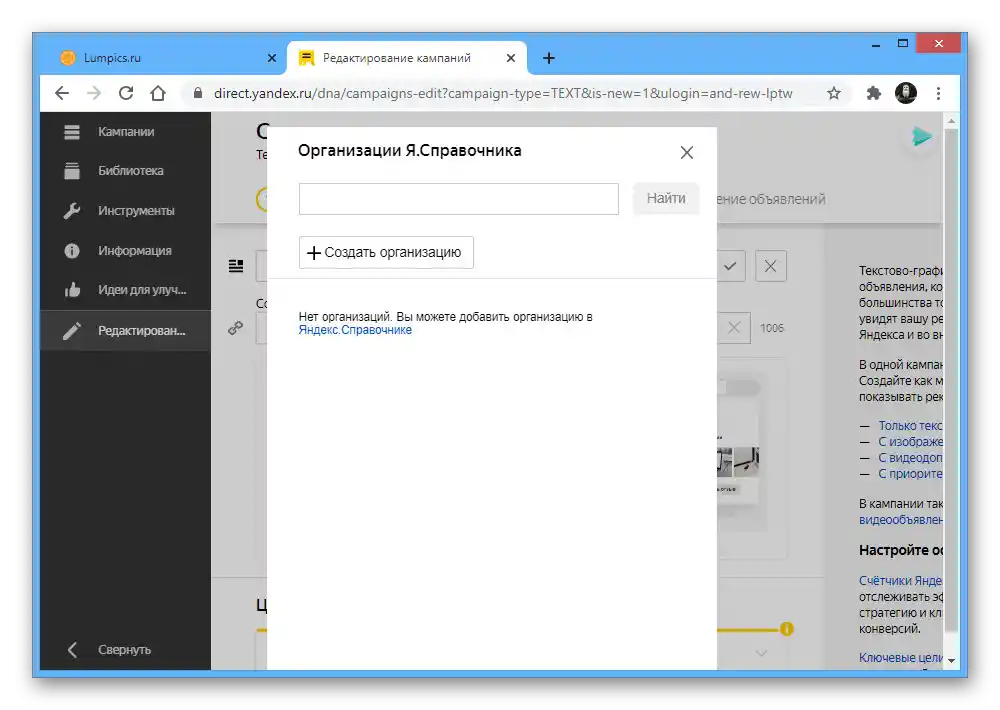Click the X cancel button beside checkmark
Screen dimensions: 1000x710
(x=770, y=266)
